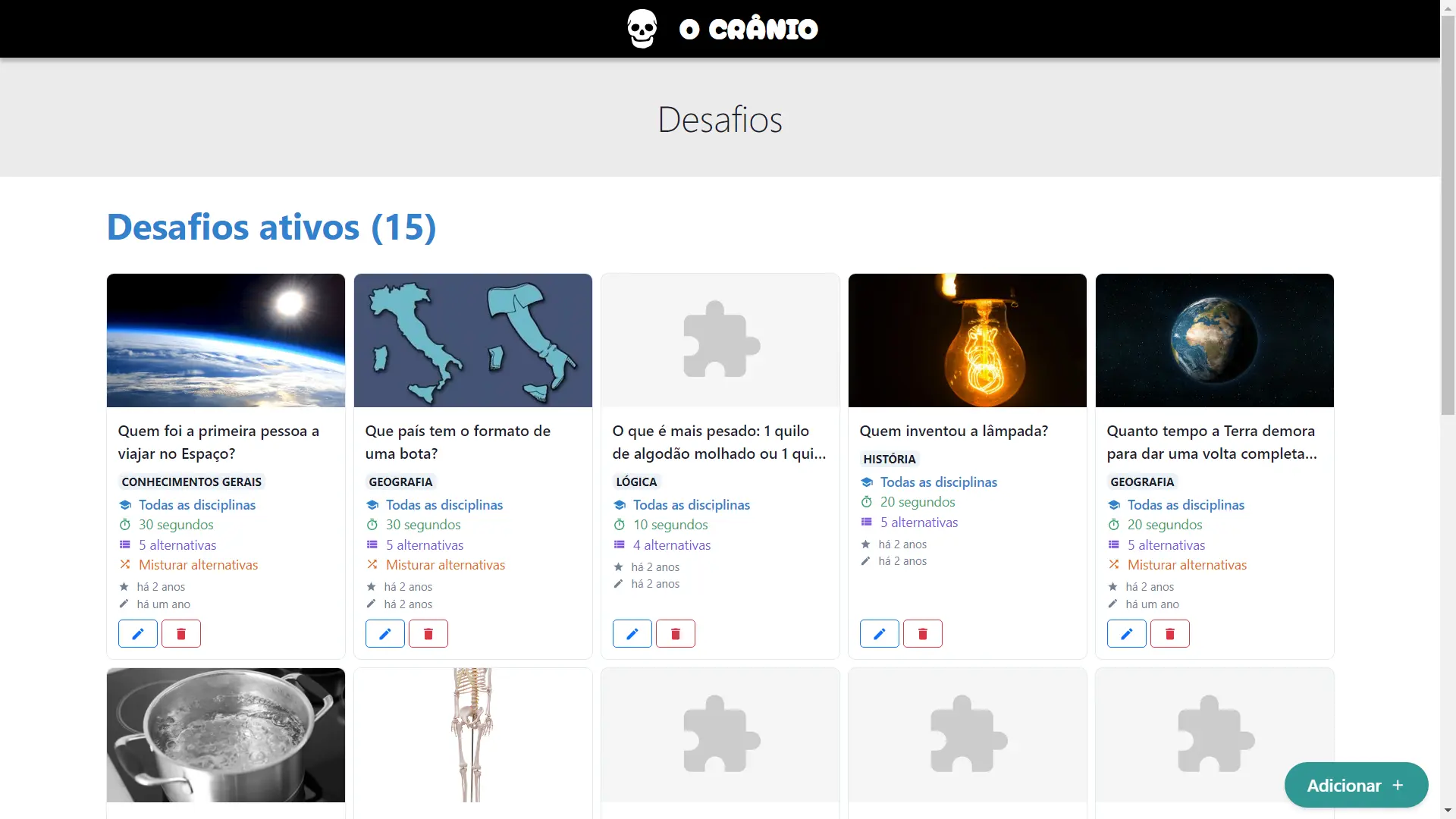Open the boiling pot thumbnail
1456x819 pixels.
pyautogui.click(x=226, y=735)
